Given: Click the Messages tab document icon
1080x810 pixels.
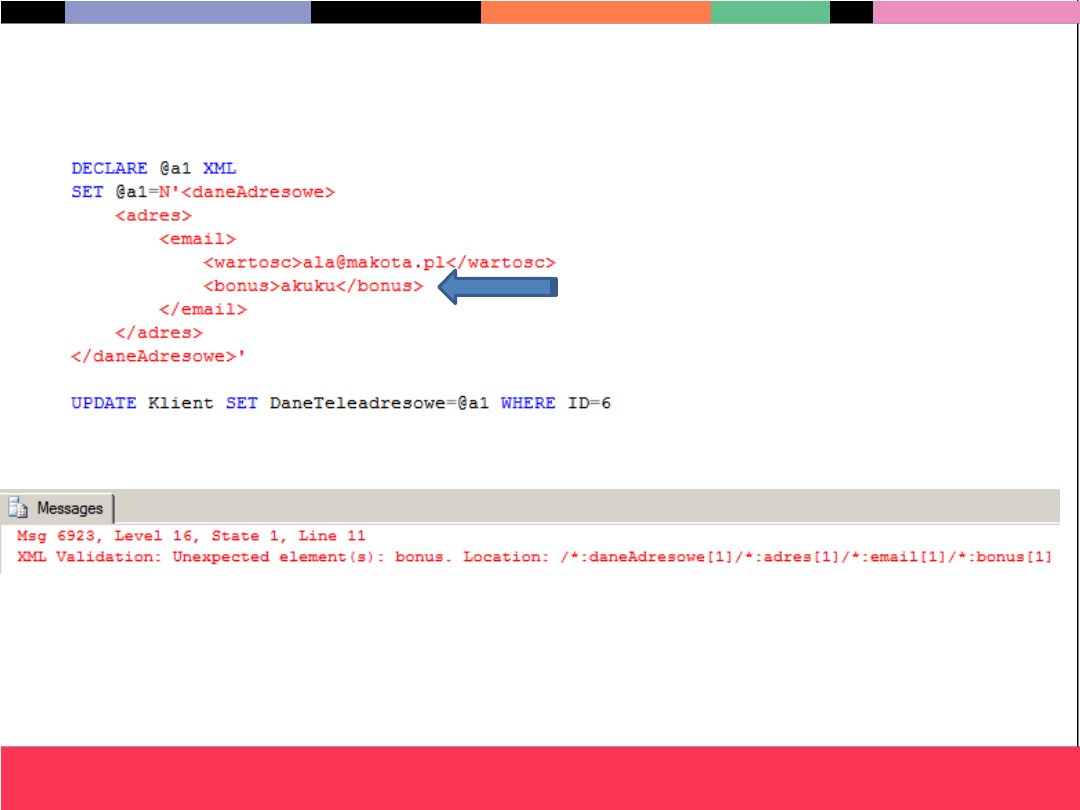Looking at the screenshot, I should [x=18, y=508].
